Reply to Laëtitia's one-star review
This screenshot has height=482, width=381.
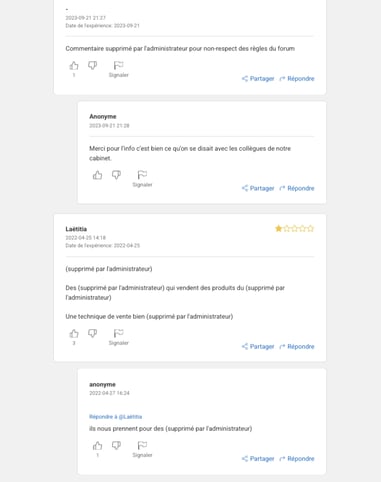[297, 347]
